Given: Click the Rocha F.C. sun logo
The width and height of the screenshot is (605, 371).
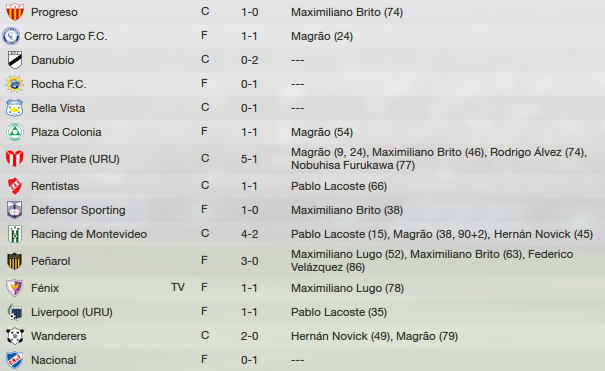Looking at the screenshot, I should [15, 84].
